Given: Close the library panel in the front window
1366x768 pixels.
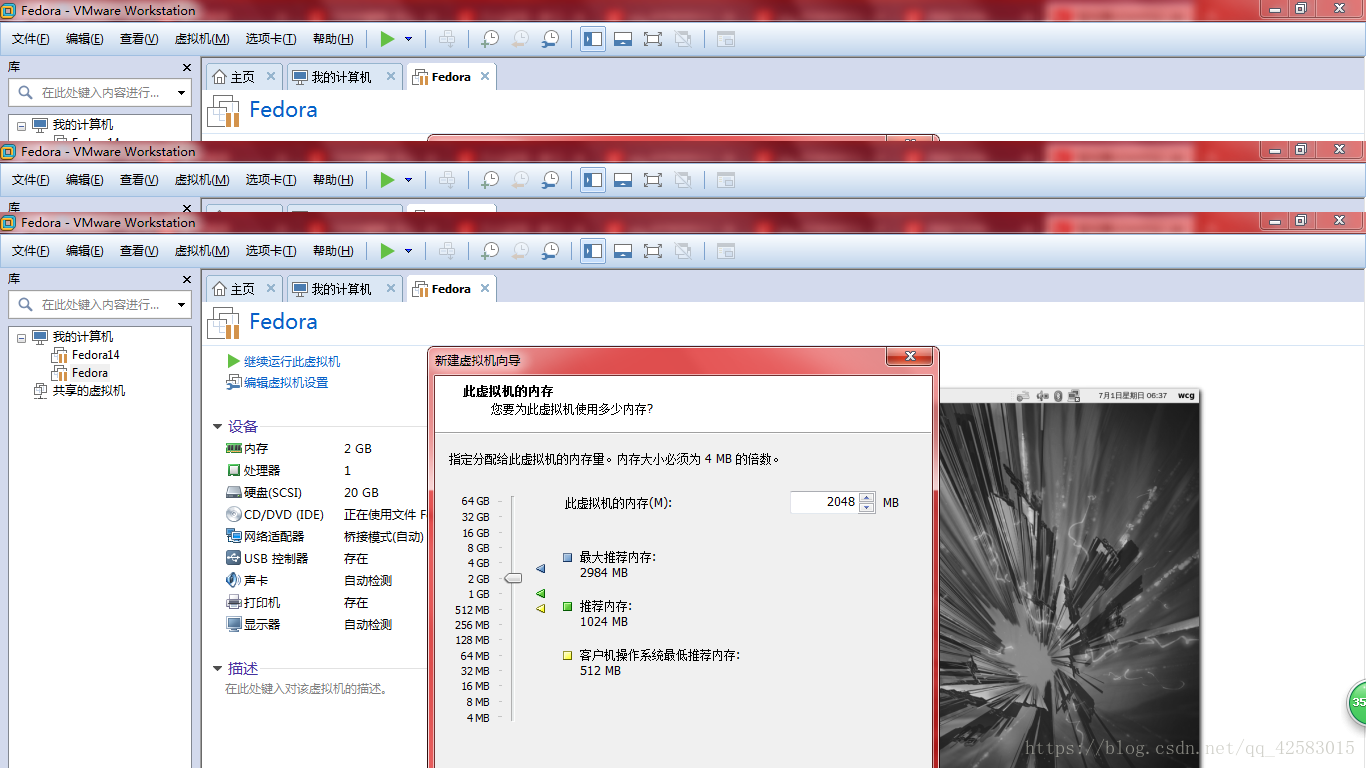Looking at the screenshot, I should pos(186,279).
